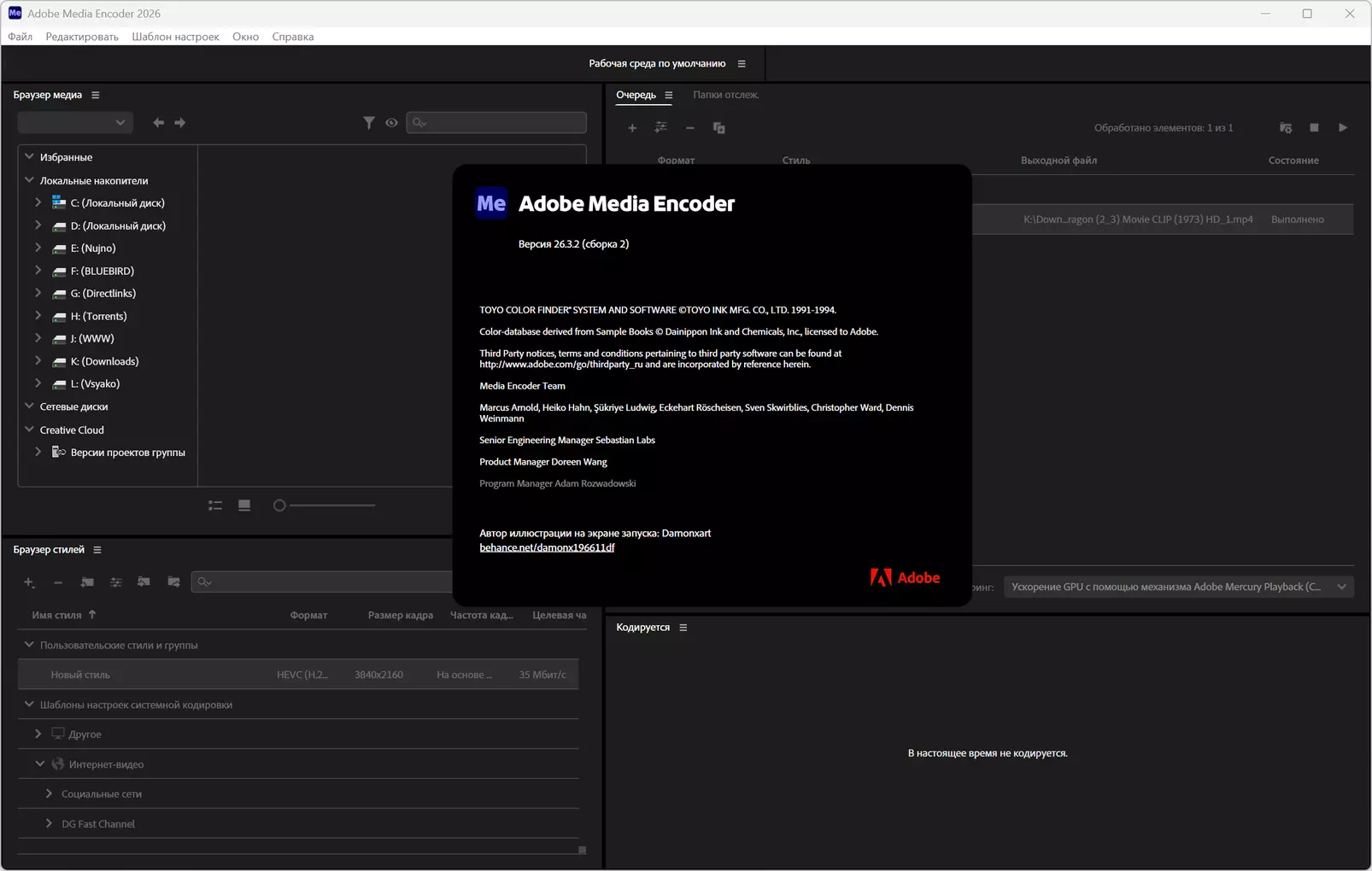Image resolution: width=1372 pixels, height=871 pixels.
Task: Remove item from the queue
Action: point(690,128)
